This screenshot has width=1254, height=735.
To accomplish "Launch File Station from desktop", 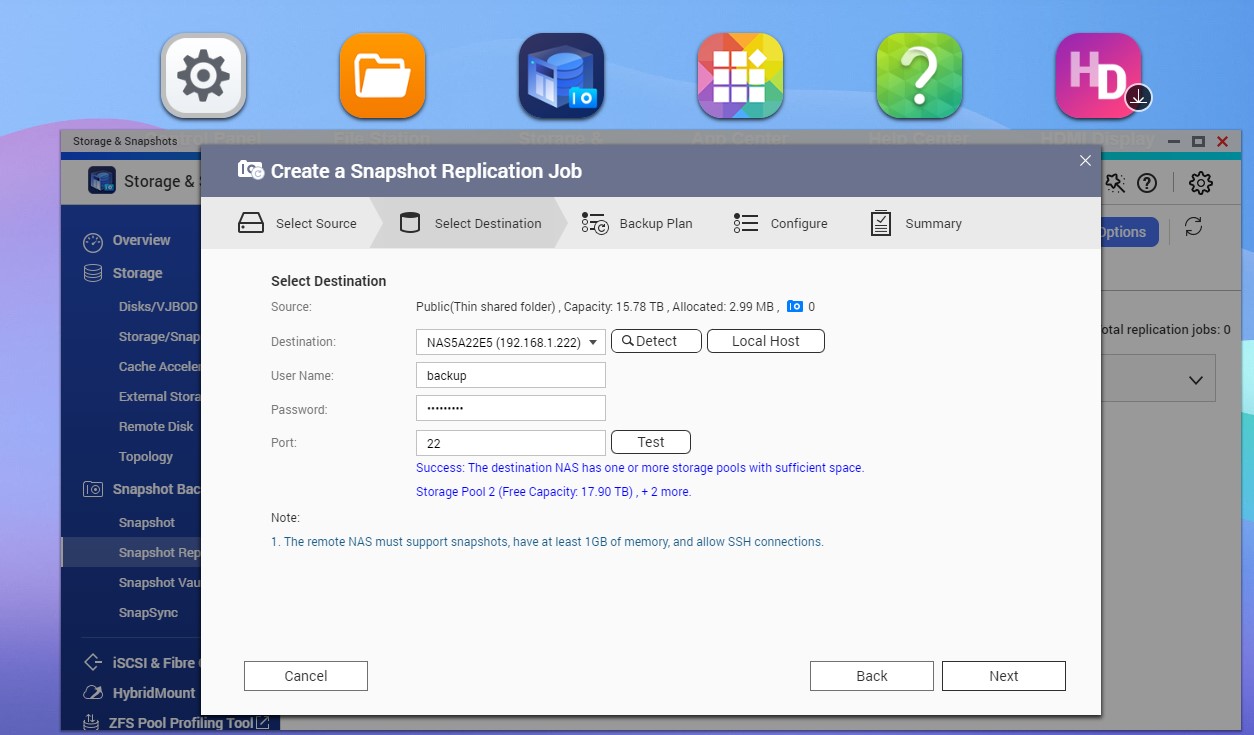I will pos(382,76).
